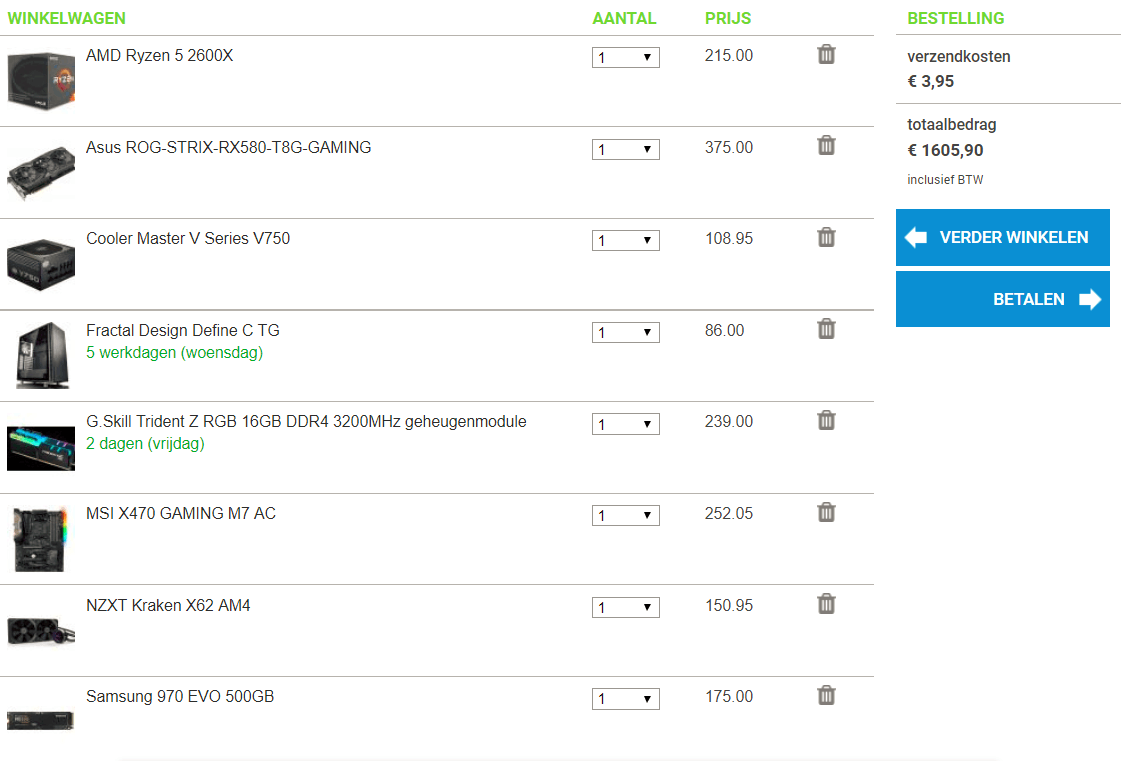Viewport: 1124px width, 761px height.
Task: Click the Asus RX580 graphics card thumbnail
Action: point(41,173)
